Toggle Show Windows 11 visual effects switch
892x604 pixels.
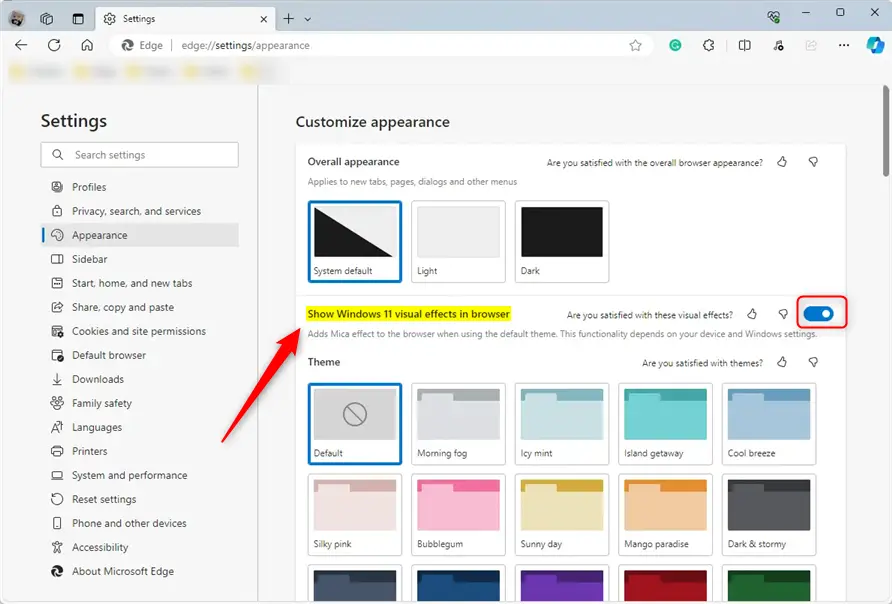[x=819, y=313]
